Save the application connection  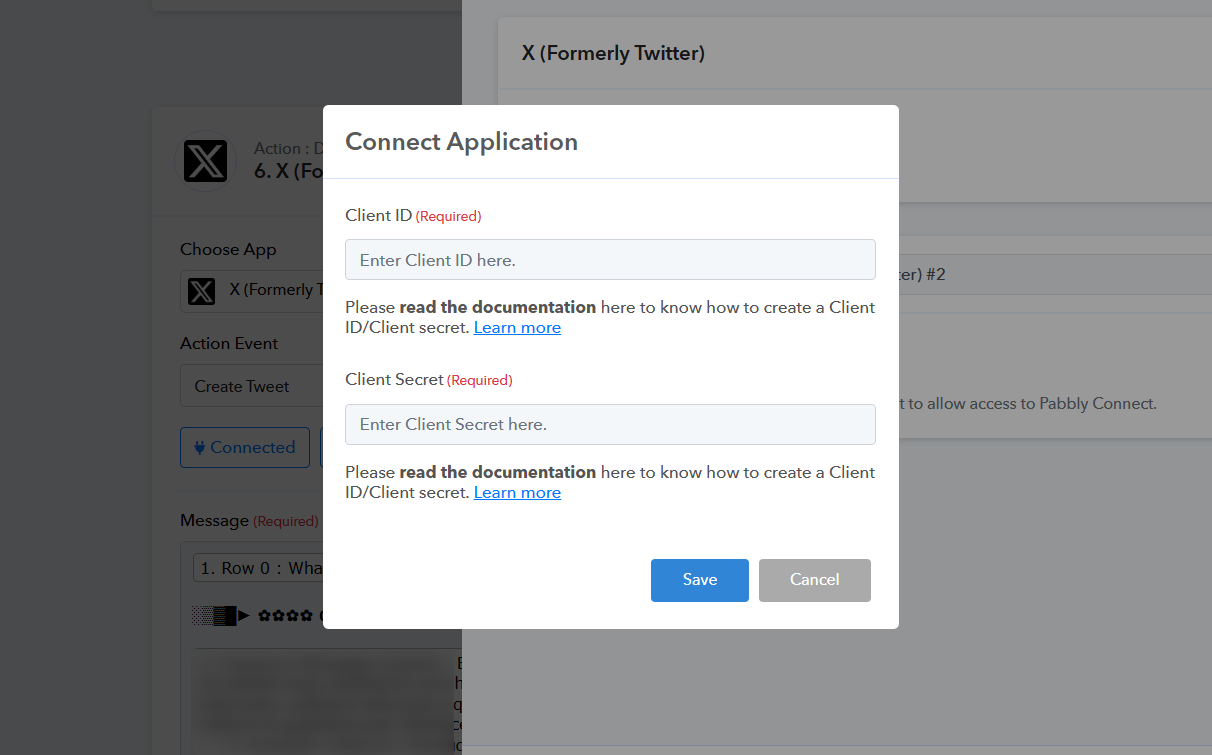(700, 580)
